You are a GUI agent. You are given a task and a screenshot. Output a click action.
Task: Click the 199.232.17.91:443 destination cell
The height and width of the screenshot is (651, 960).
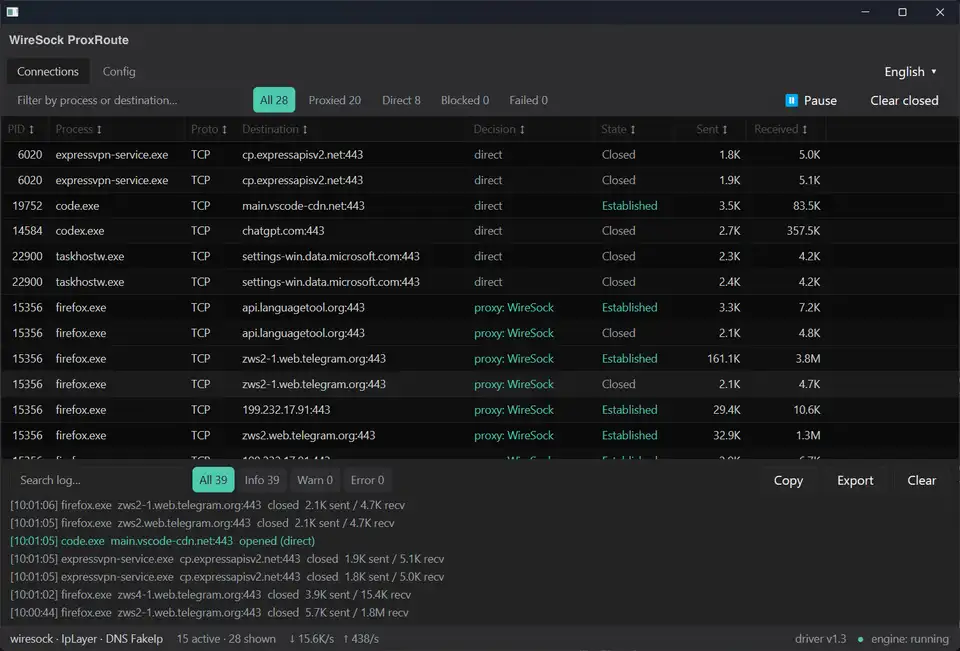[x=286, y=410]
